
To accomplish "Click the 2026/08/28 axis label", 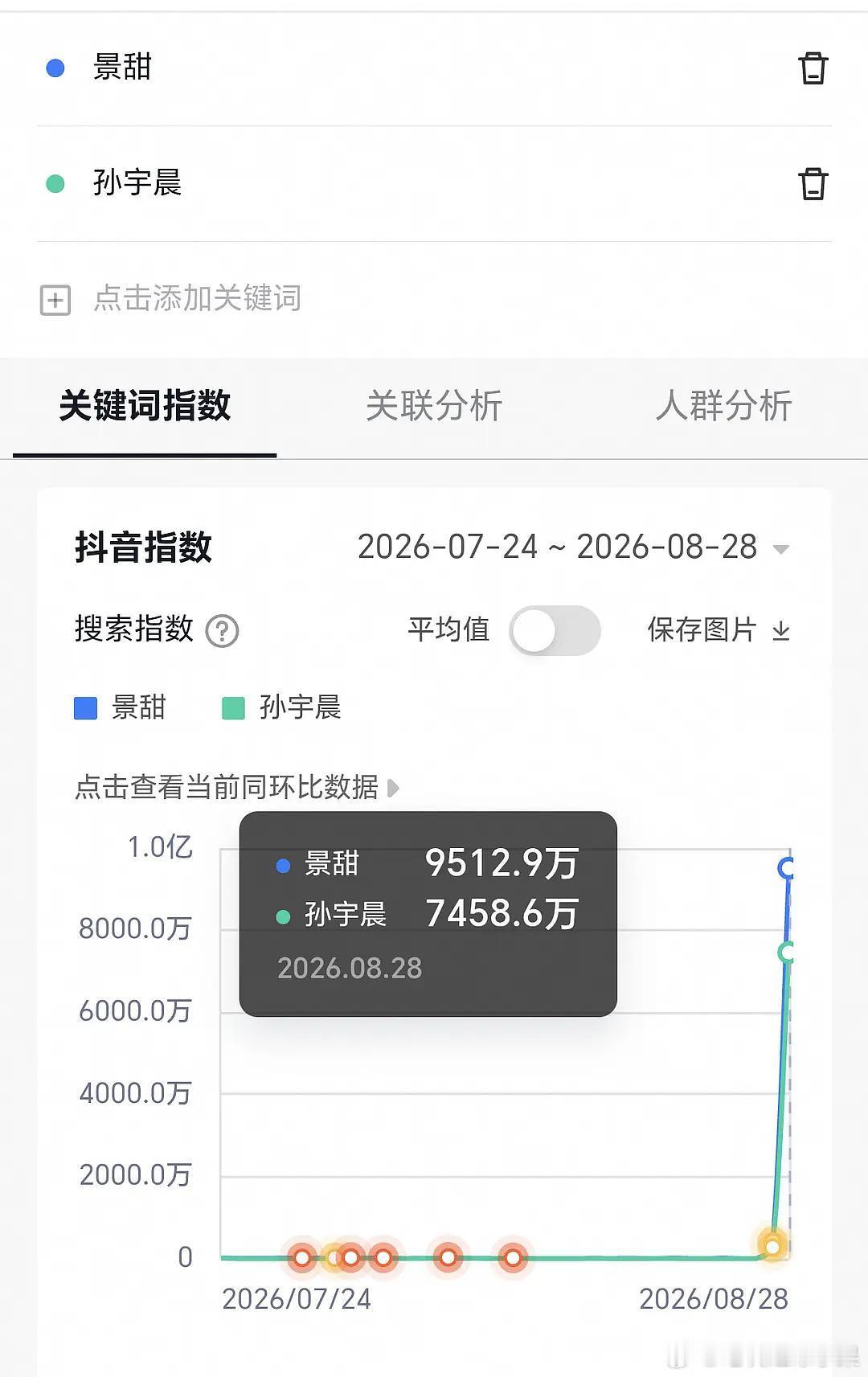I will pos(714,1299).
